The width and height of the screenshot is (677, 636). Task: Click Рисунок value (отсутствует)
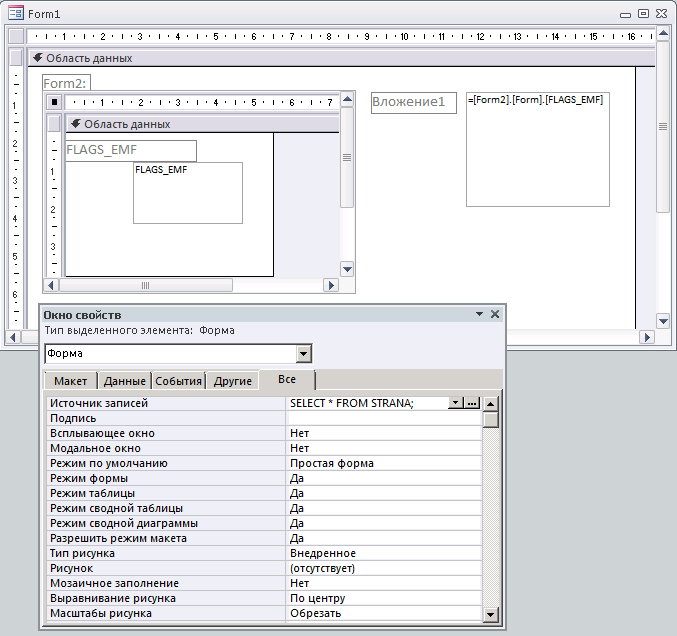(384, 568)
